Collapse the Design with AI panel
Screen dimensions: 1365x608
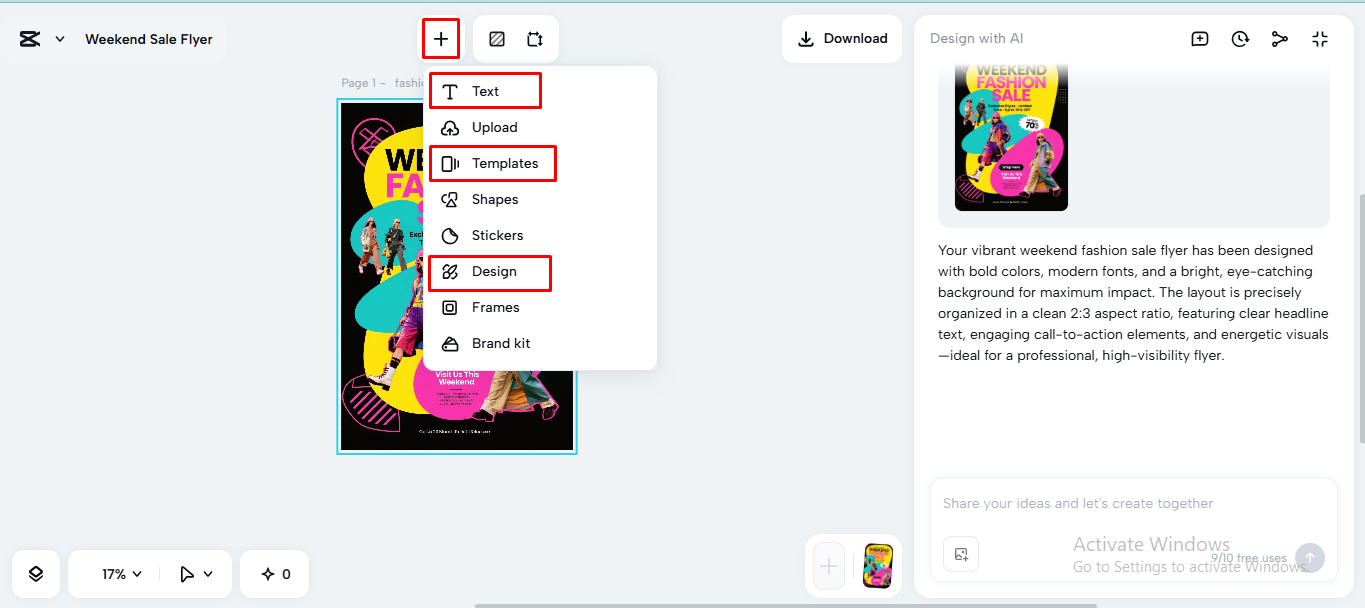[1319, 39]
